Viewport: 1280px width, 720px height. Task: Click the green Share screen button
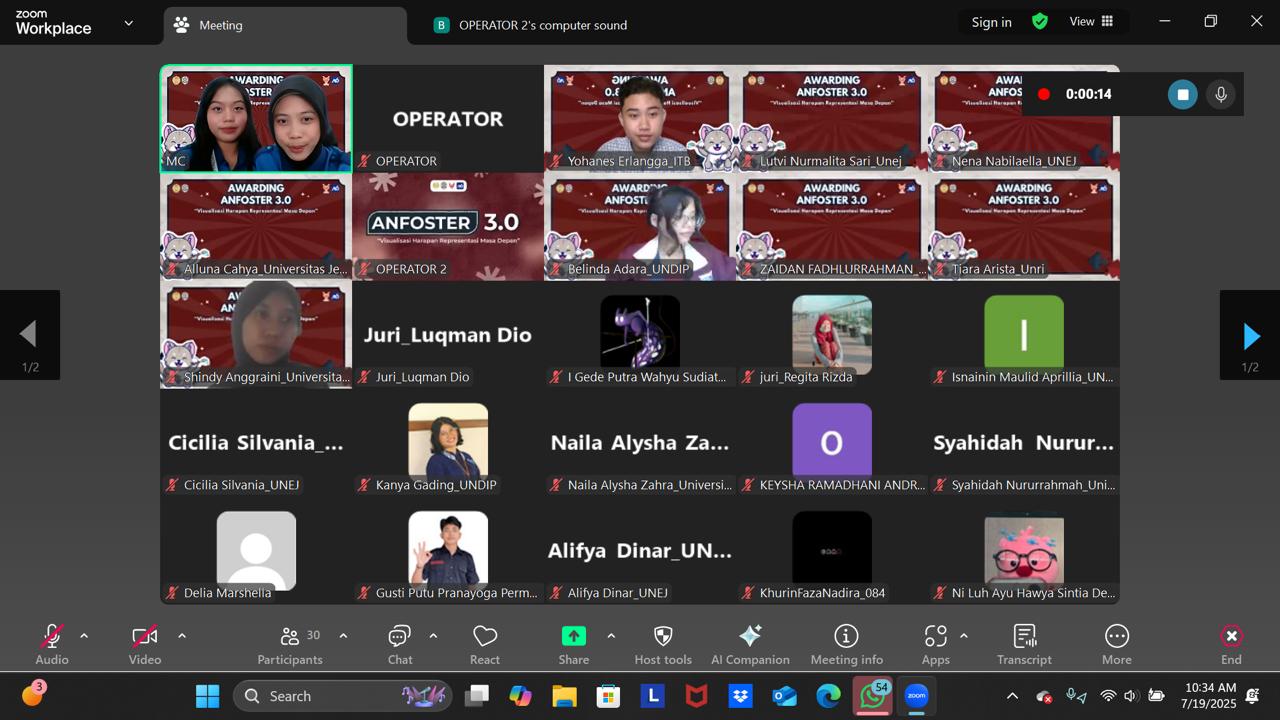click(x=574, y=637)
